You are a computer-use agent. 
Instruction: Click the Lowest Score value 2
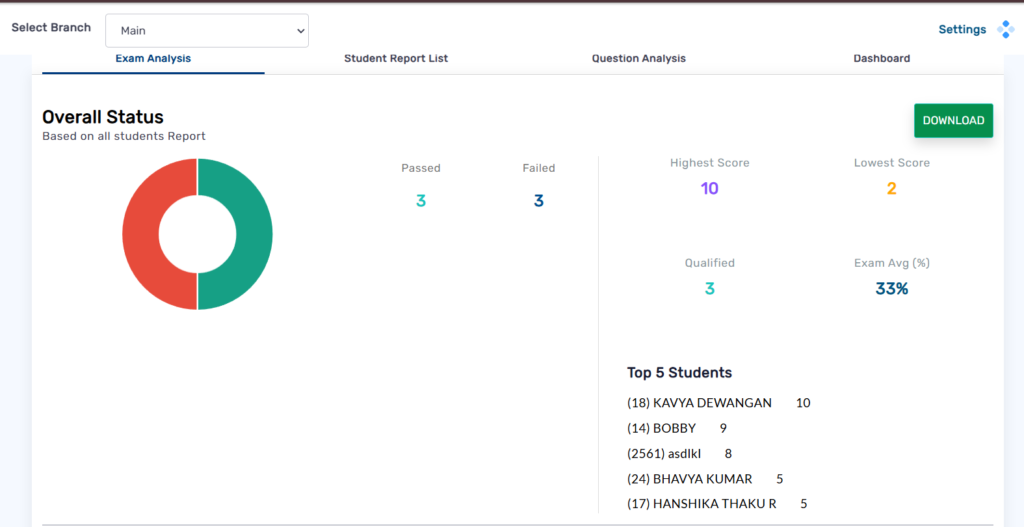[891, 189]
